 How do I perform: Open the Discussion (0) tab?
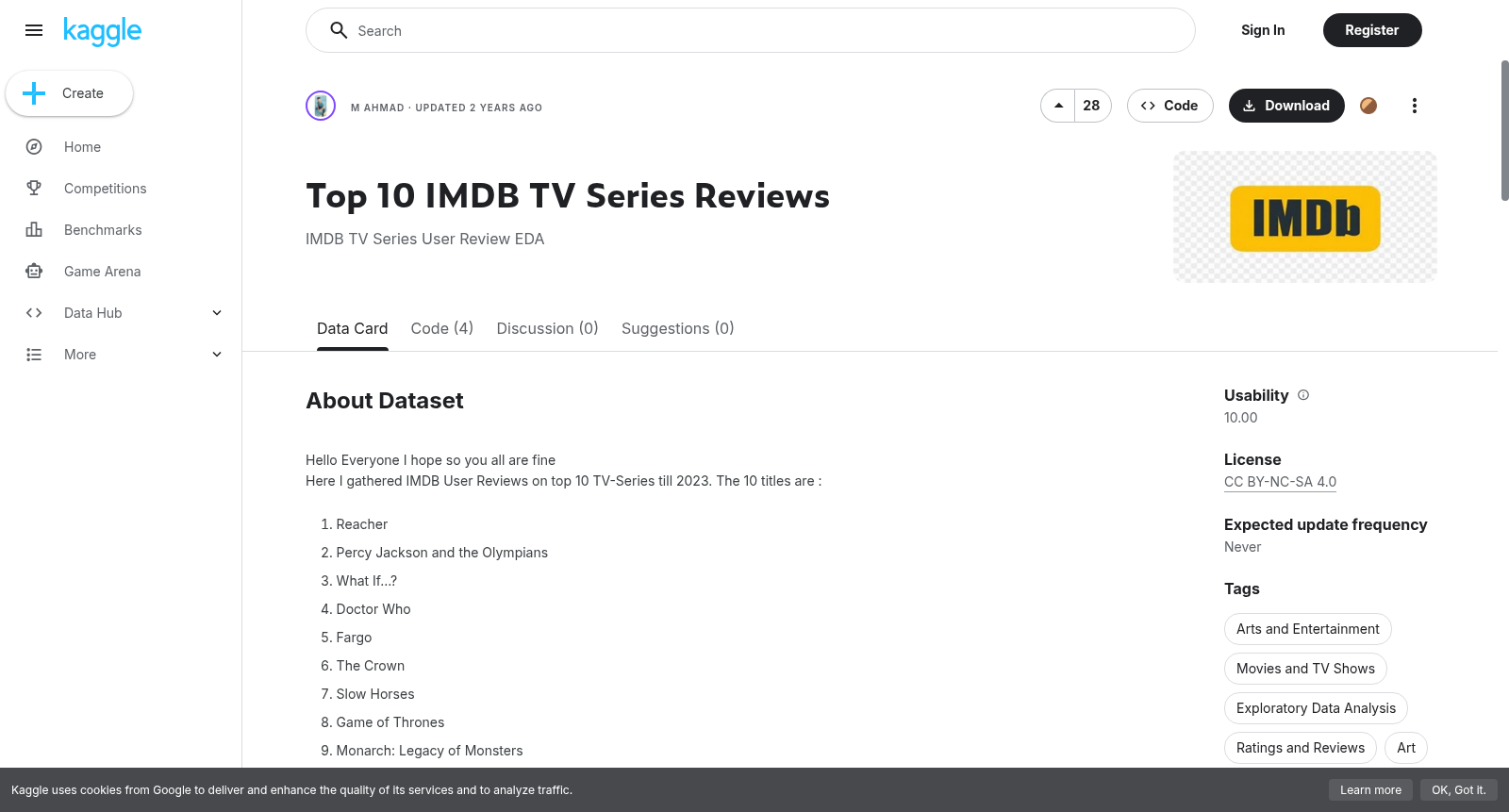[548, 328]
